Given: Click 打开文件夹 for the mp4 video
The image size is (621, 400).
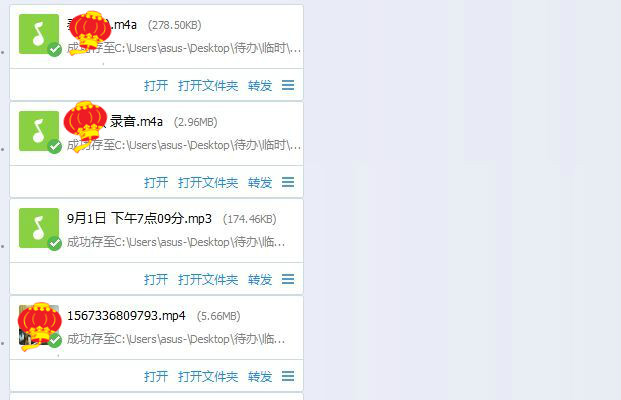Looking at the screenshot, I should 208,377.
